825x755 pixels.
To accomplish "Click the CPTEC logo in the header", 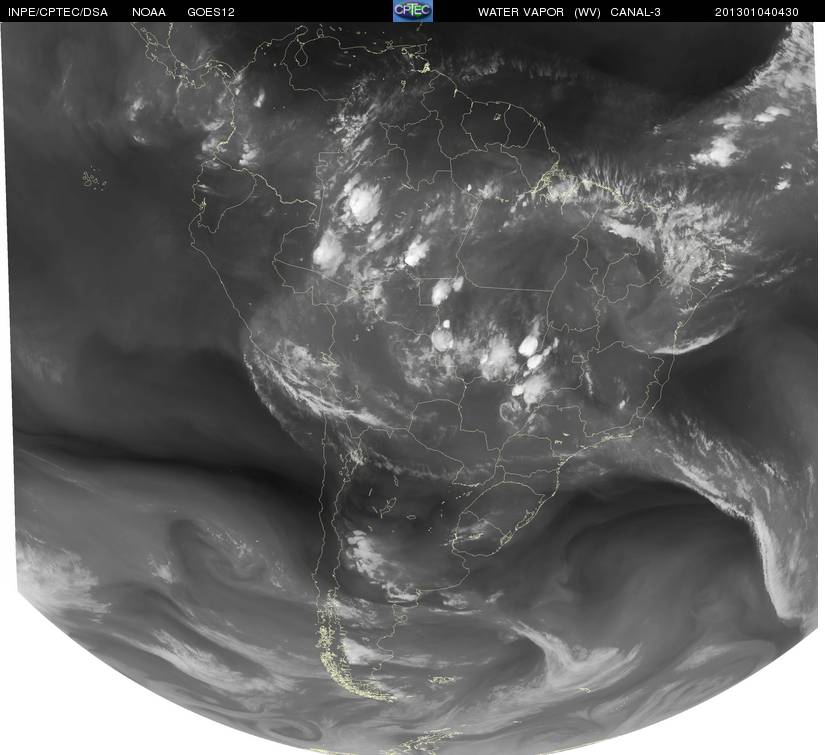I will tap(413, 11).
